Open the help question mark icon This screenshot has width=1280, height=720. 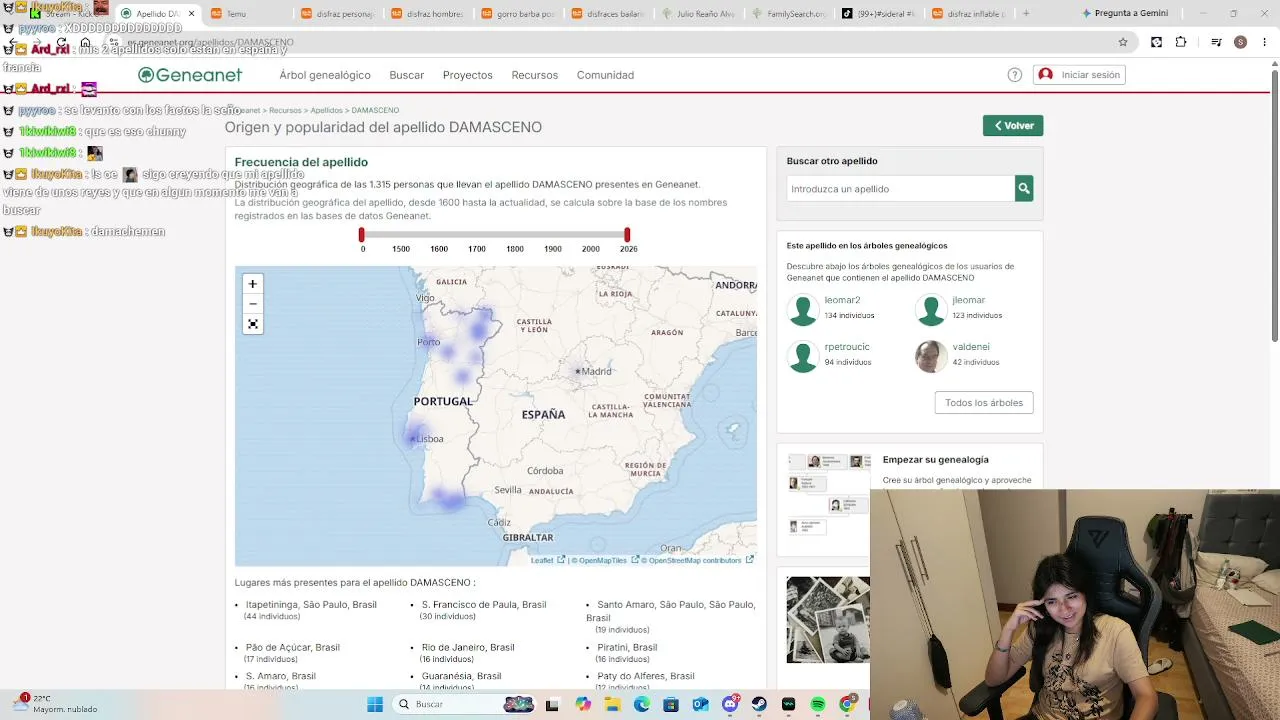click(1015, 75)
